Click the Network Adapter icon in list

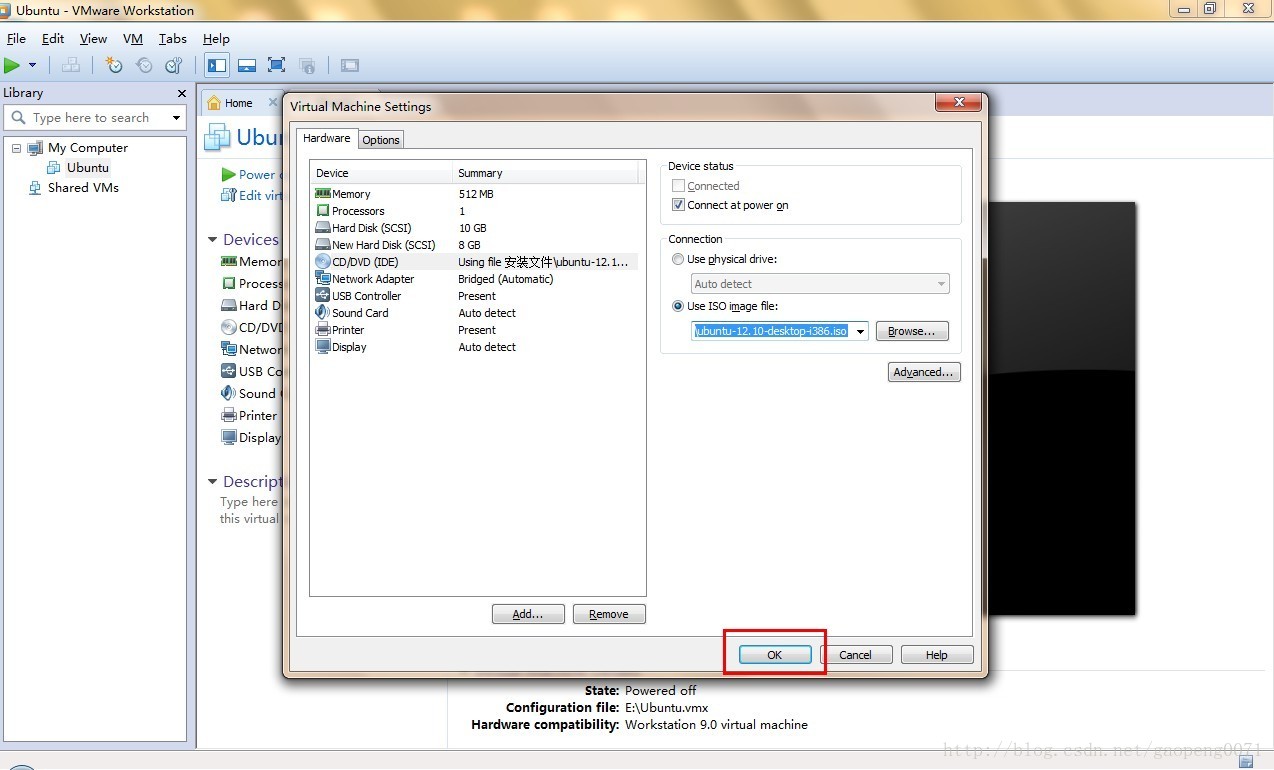pos(323,279)
